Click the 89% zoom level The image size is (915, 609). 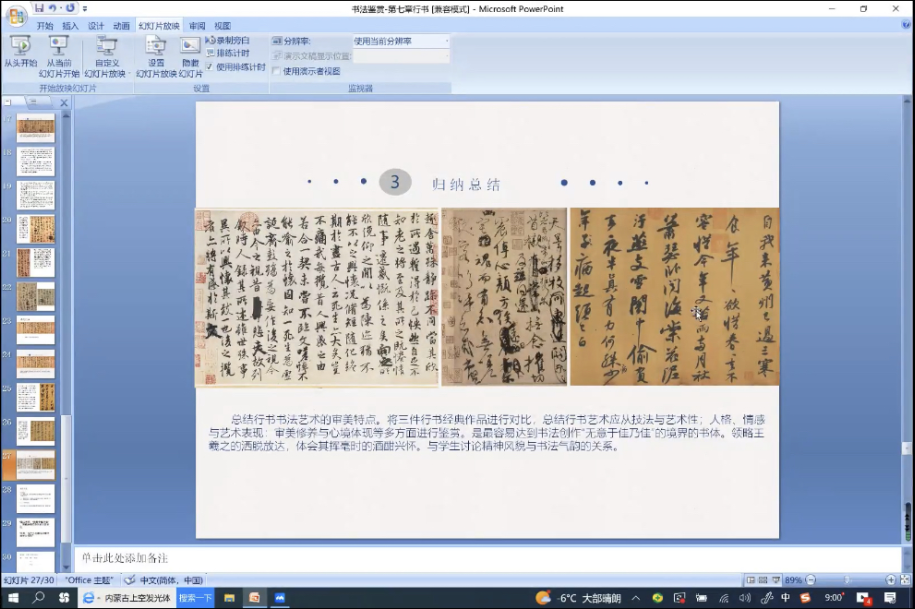click(793, 580)
